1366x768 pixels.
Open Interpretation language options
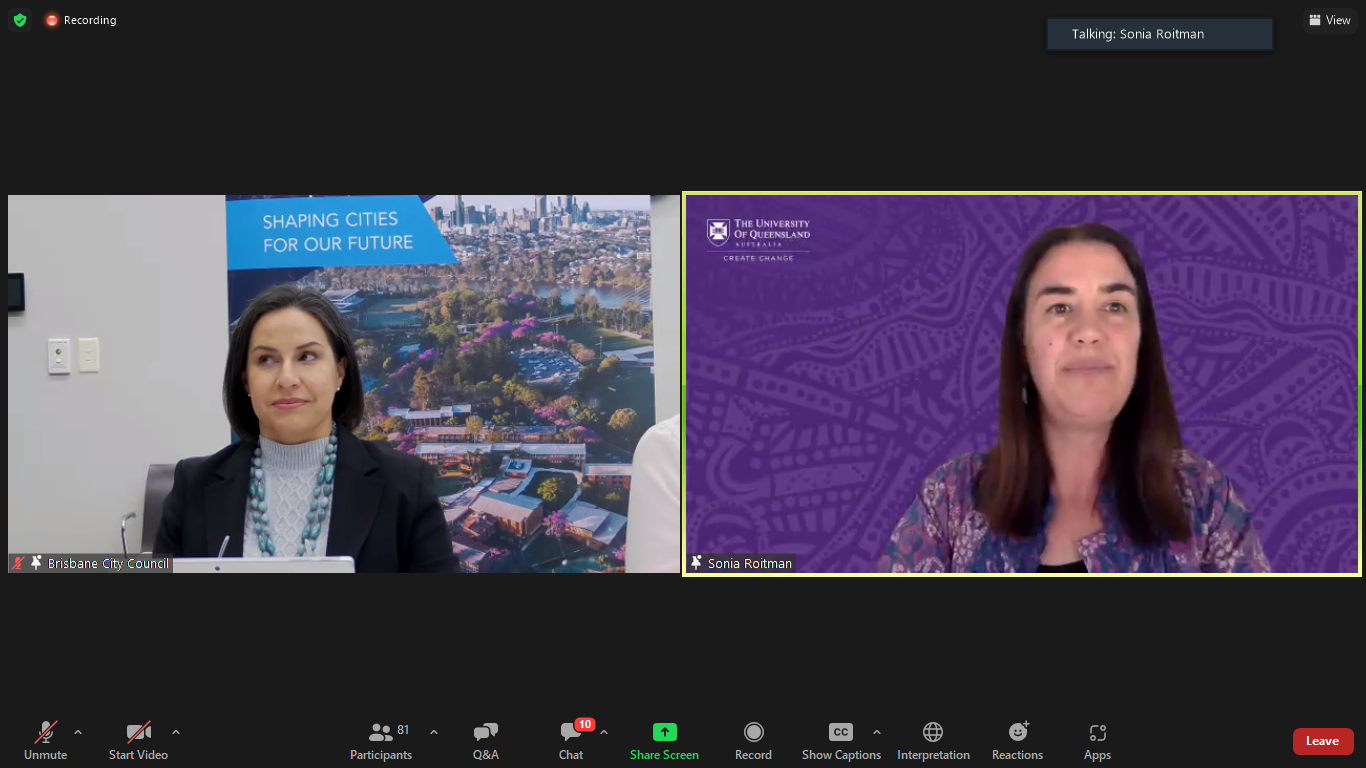point(933,741)
